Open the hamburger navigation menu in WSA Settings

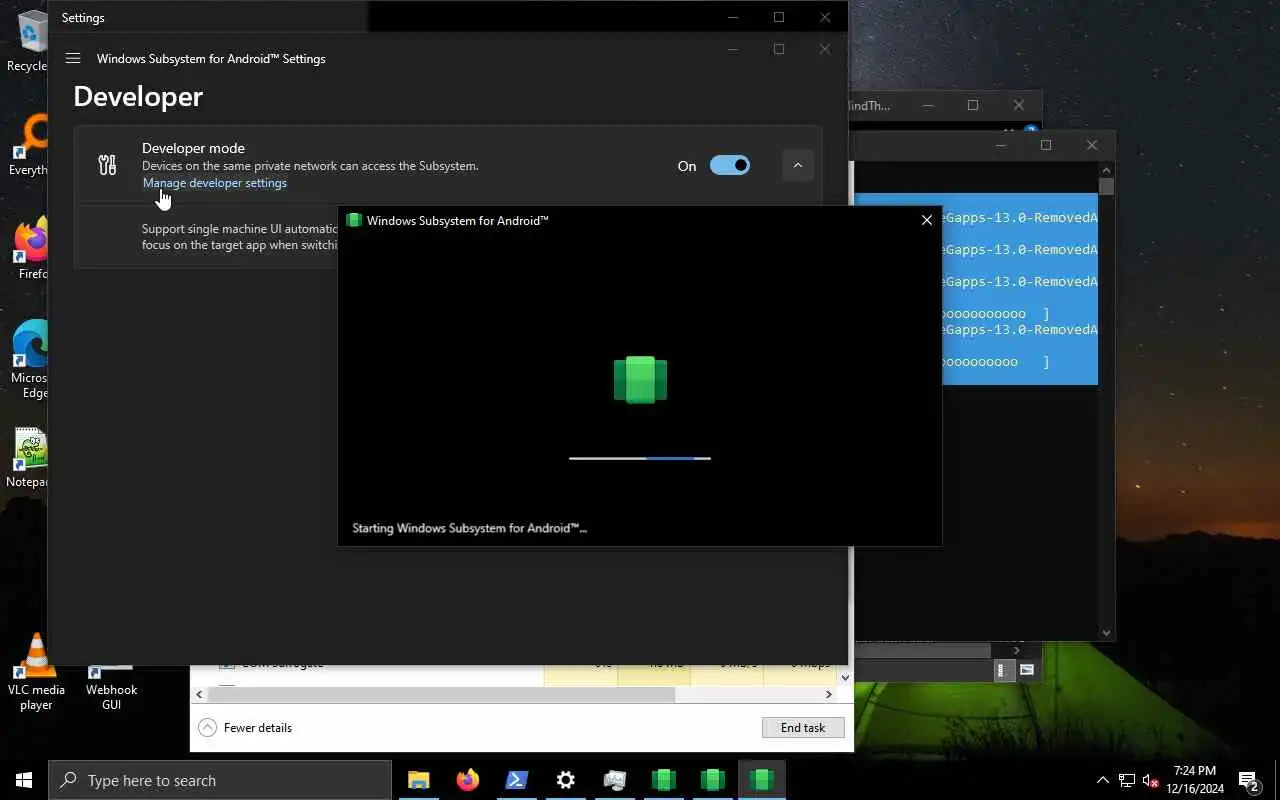click(73, 58)
